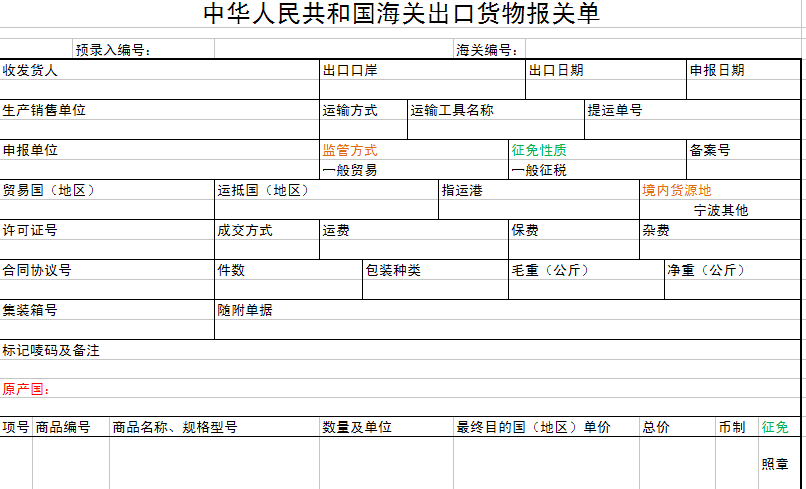Select the 照章 cell under 征免
806x489 pixels.
click(x=780, y=464)
